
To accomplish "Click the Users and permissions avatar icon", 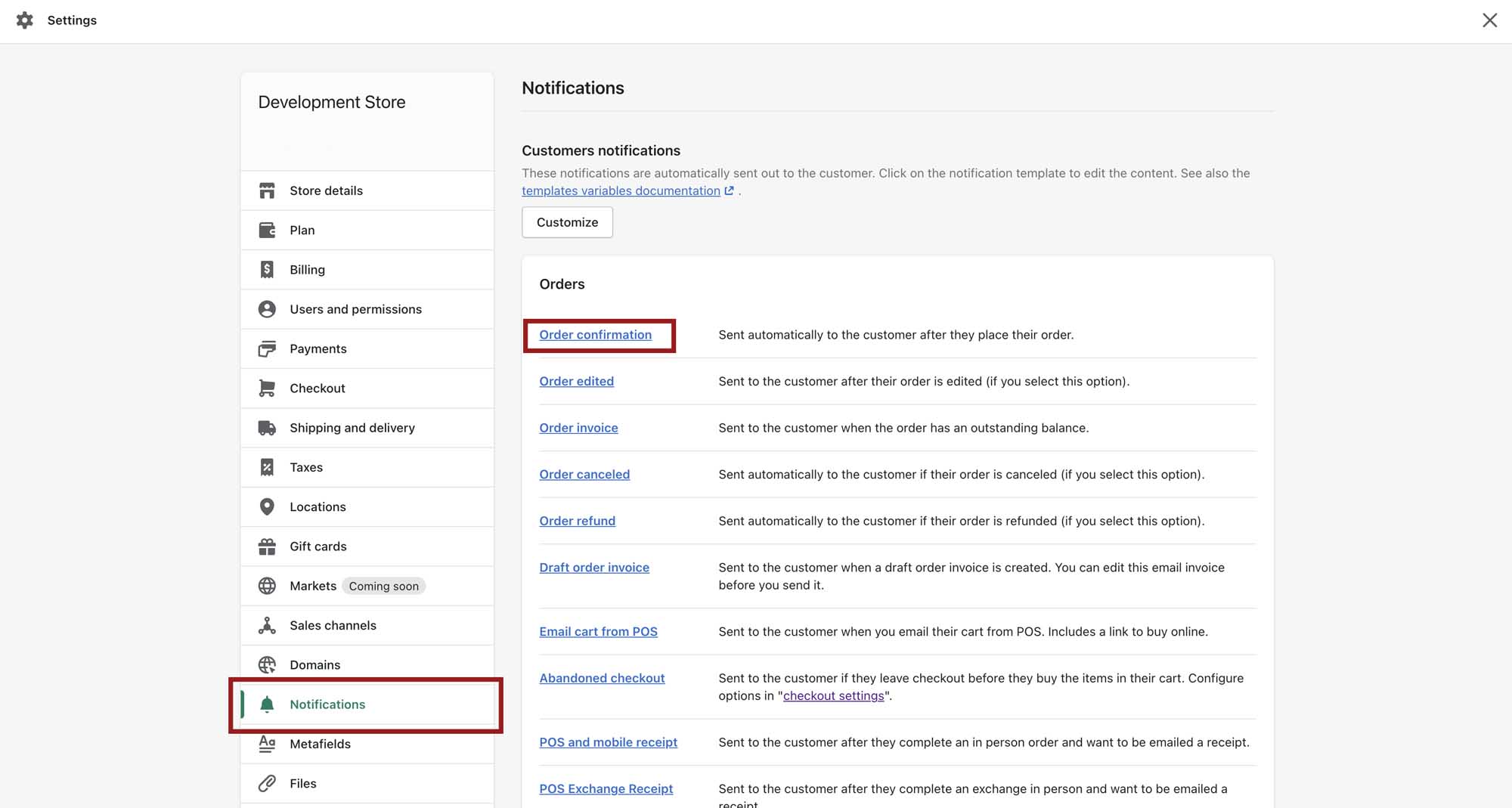I will click(x=267, y=309).
